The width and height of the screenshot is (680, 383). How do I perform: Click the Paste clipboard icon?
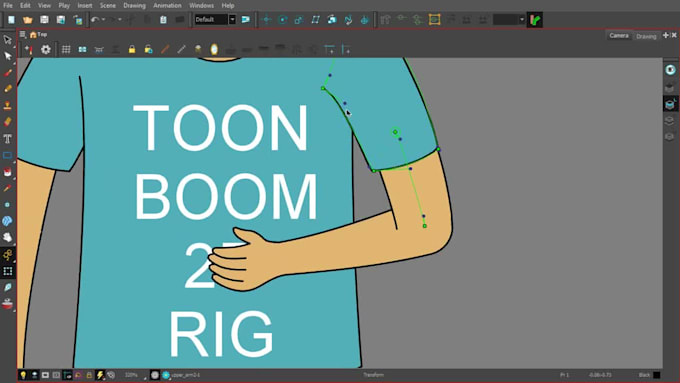tap(163, 20)
